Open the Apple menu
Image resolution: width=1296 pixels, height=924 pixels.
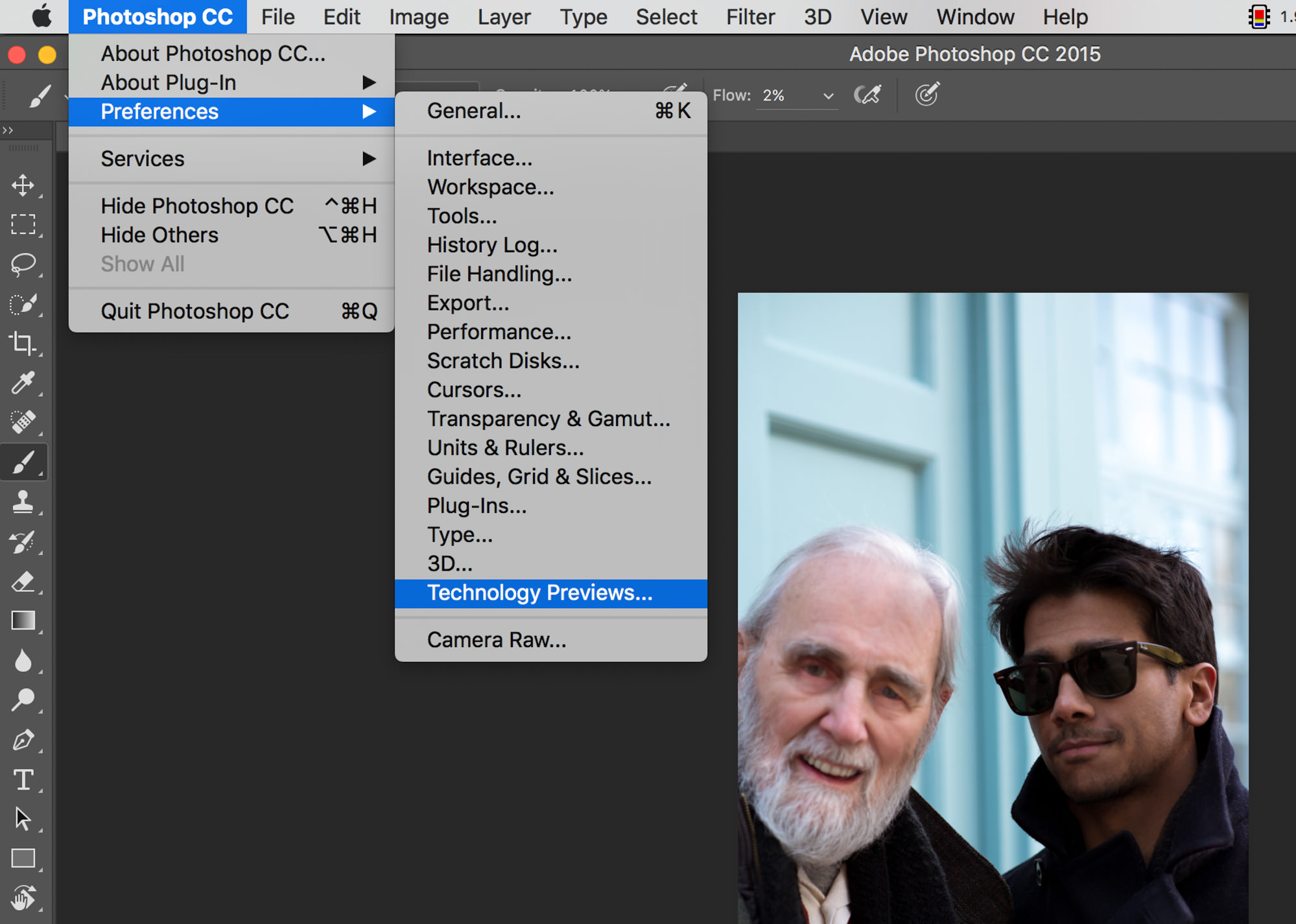tap(41, 17)
